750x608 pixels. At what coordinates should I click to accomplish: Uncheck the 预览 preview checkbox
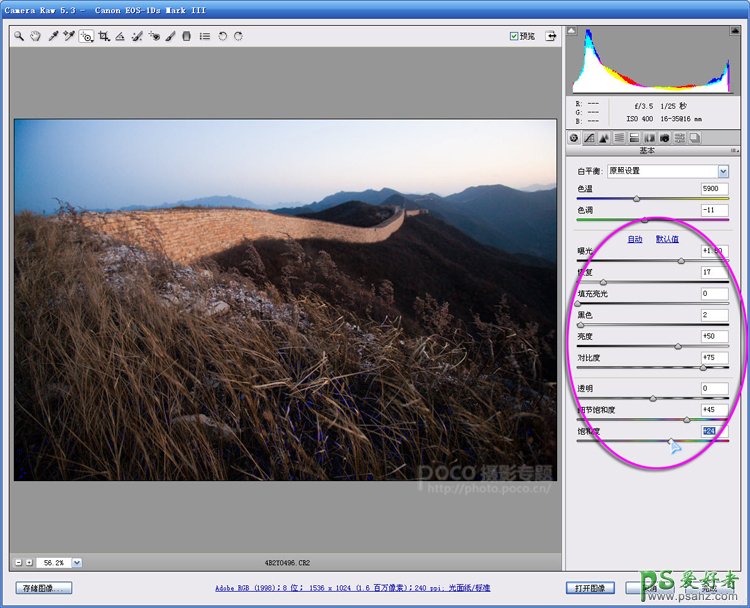514,36
